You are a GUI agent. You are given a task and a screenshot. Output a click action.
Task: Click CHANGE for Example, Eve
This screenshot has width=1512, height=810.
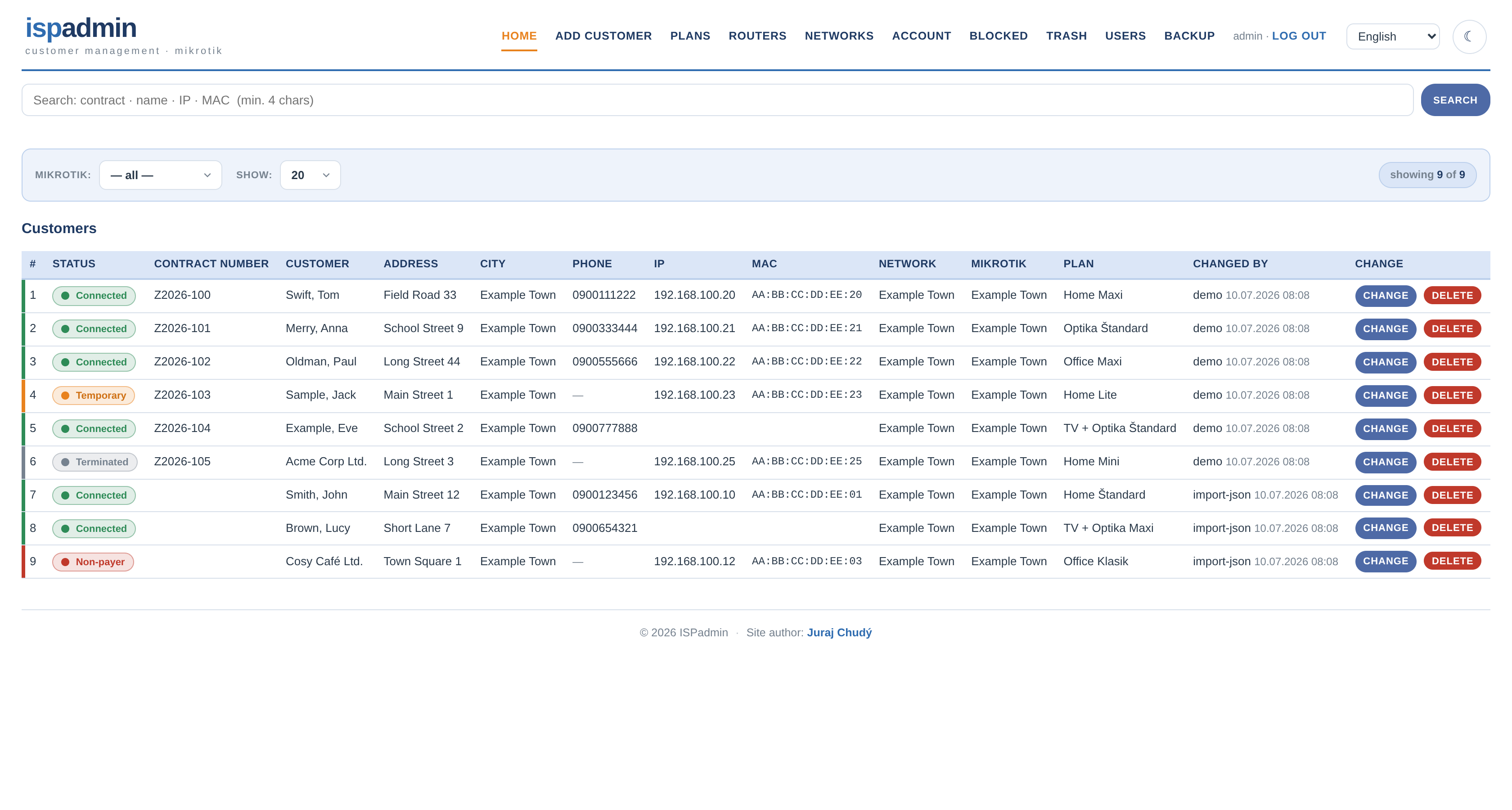point(1385,428)
